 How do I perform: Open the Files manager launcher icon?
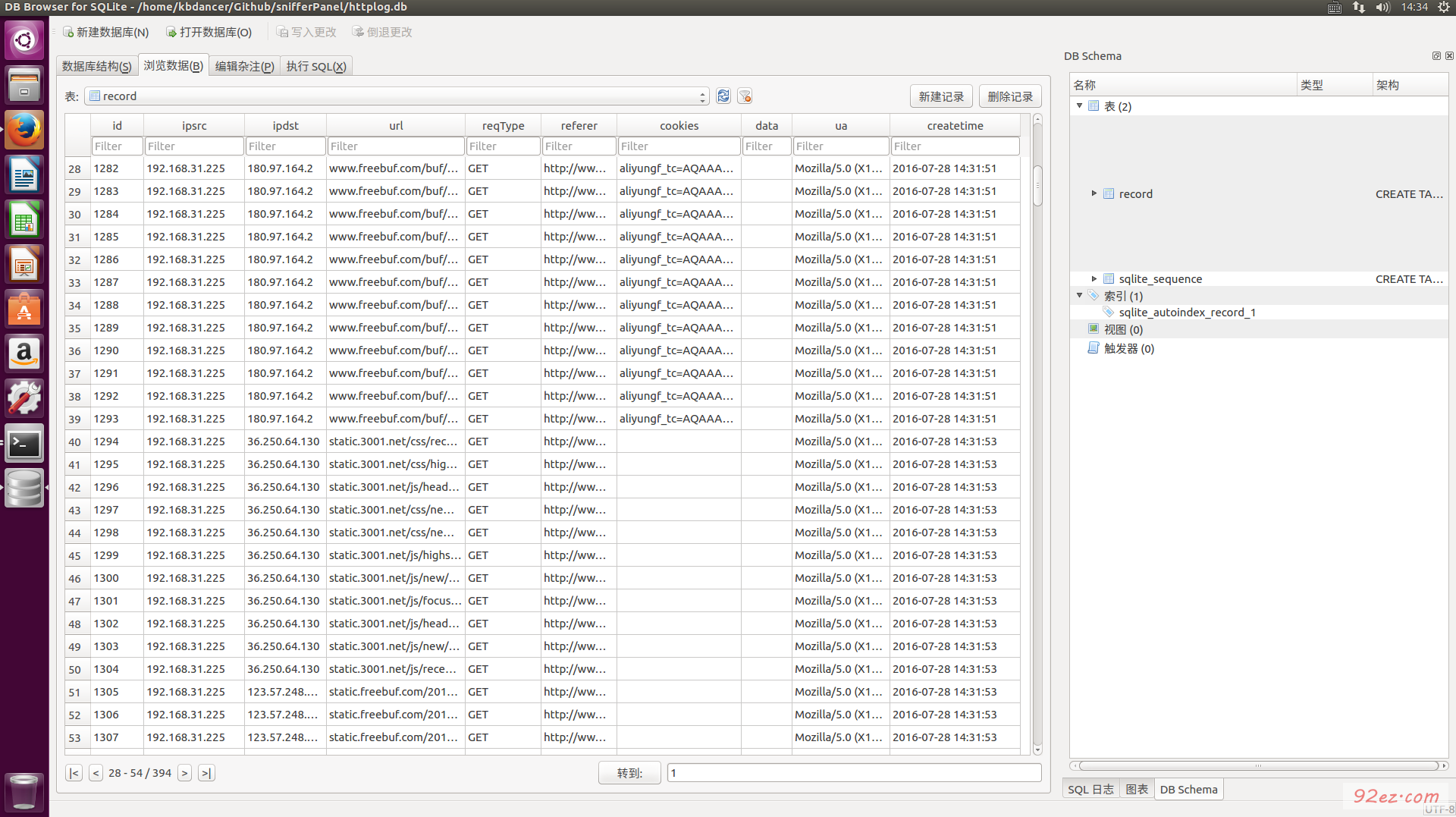(x=24, y=84)
